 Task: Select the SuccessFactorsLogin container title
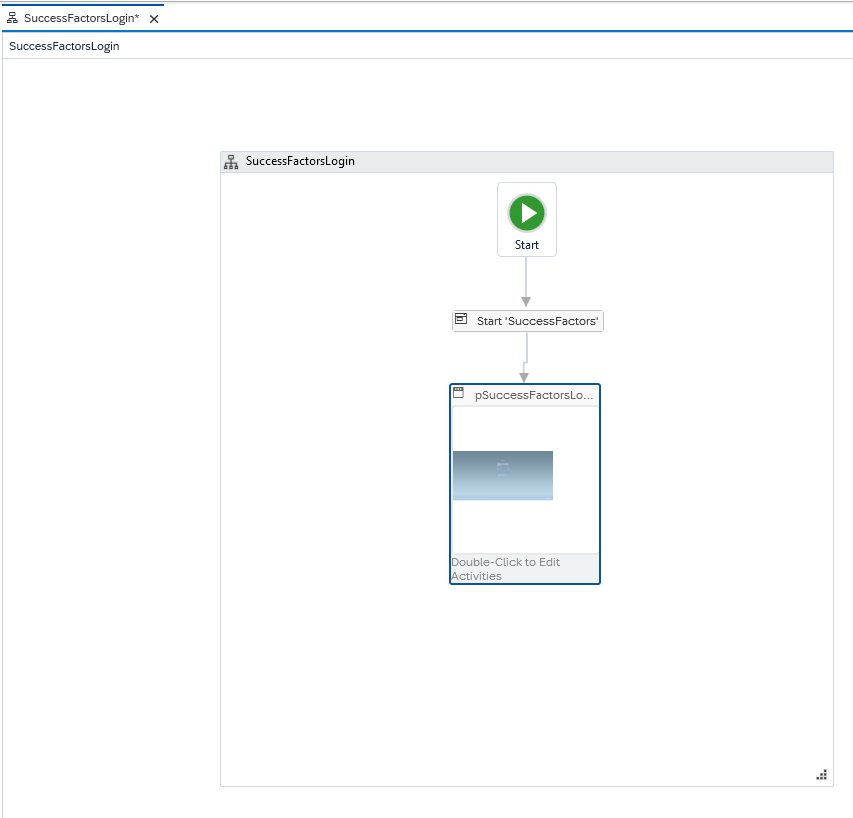pos(300,161)
